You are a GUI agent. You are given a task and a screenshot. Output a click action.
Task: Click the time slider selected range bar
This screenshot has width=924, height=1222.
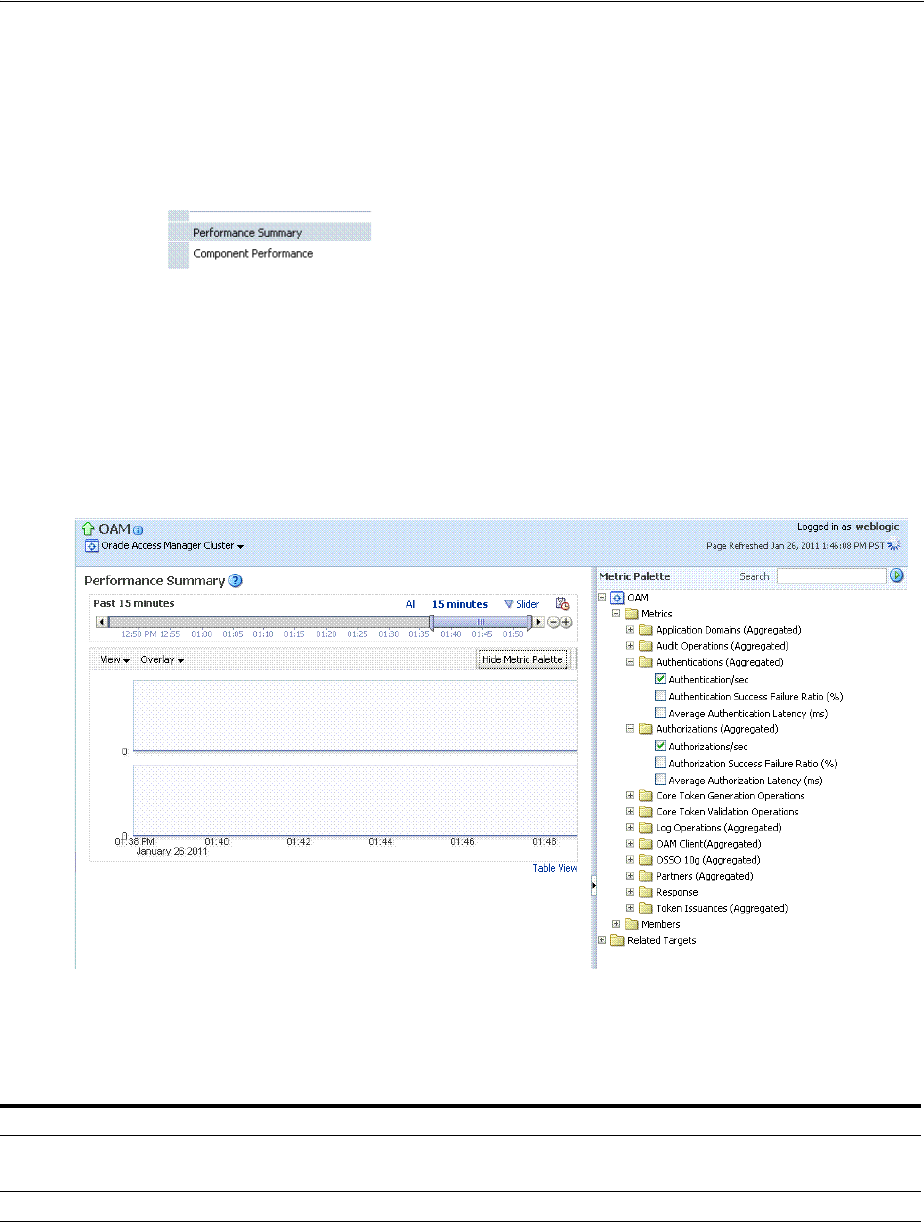tap(481, 622)
